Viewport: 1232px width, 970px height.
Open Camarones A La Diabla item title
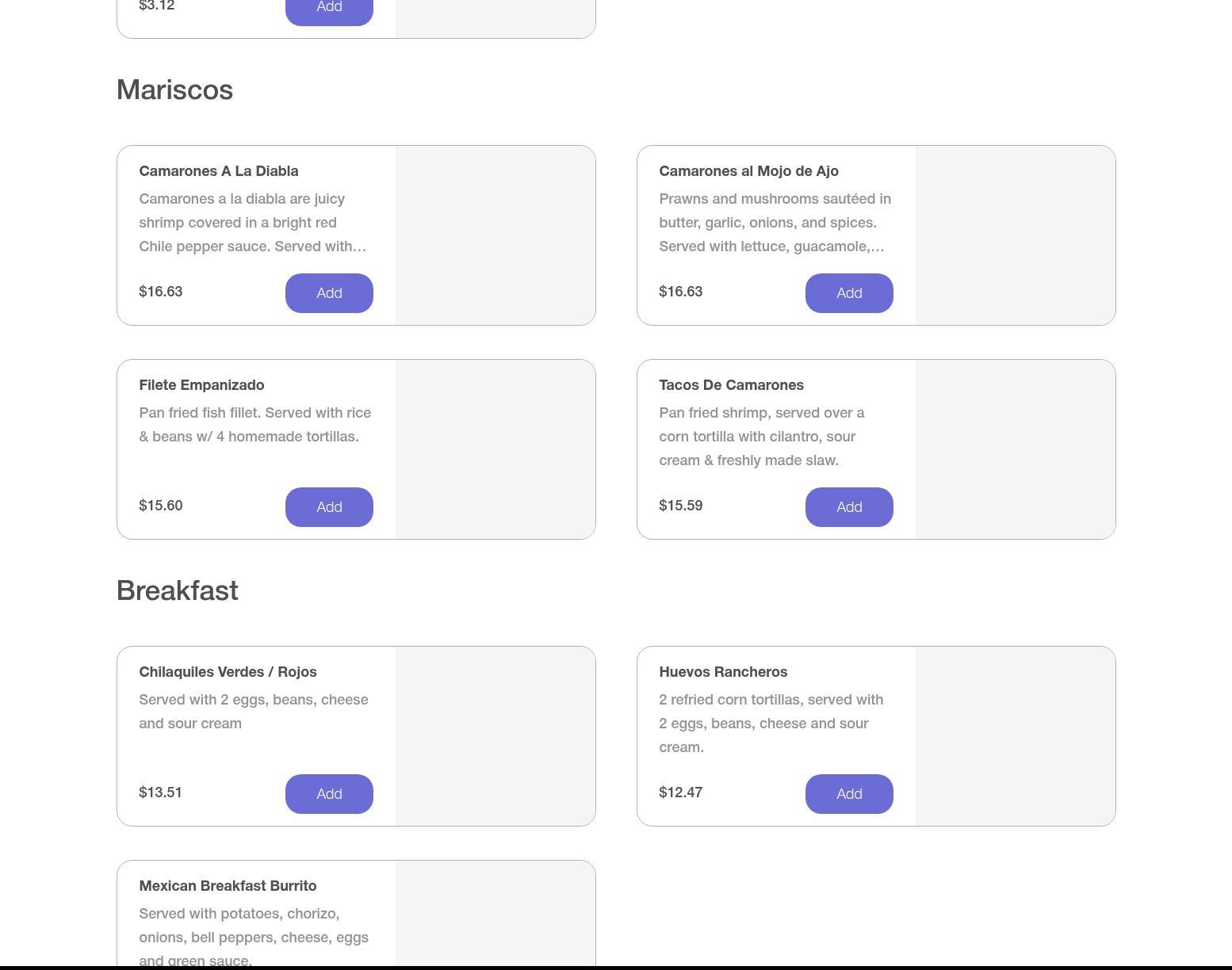[219, 171]
